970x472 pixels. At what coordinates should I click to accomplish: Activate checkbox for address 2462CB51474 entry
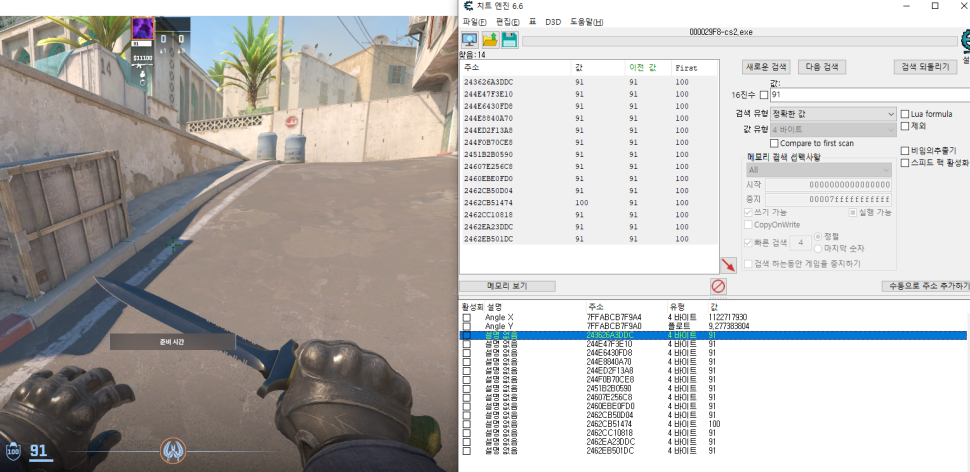coord(466,424)
